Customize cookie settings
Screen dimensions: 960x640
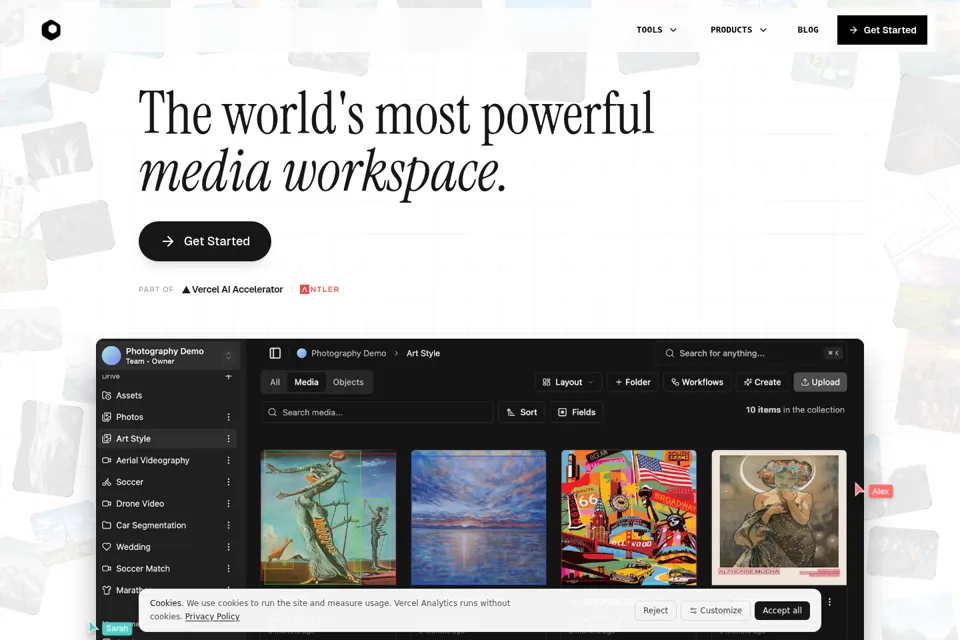[715, 611]
